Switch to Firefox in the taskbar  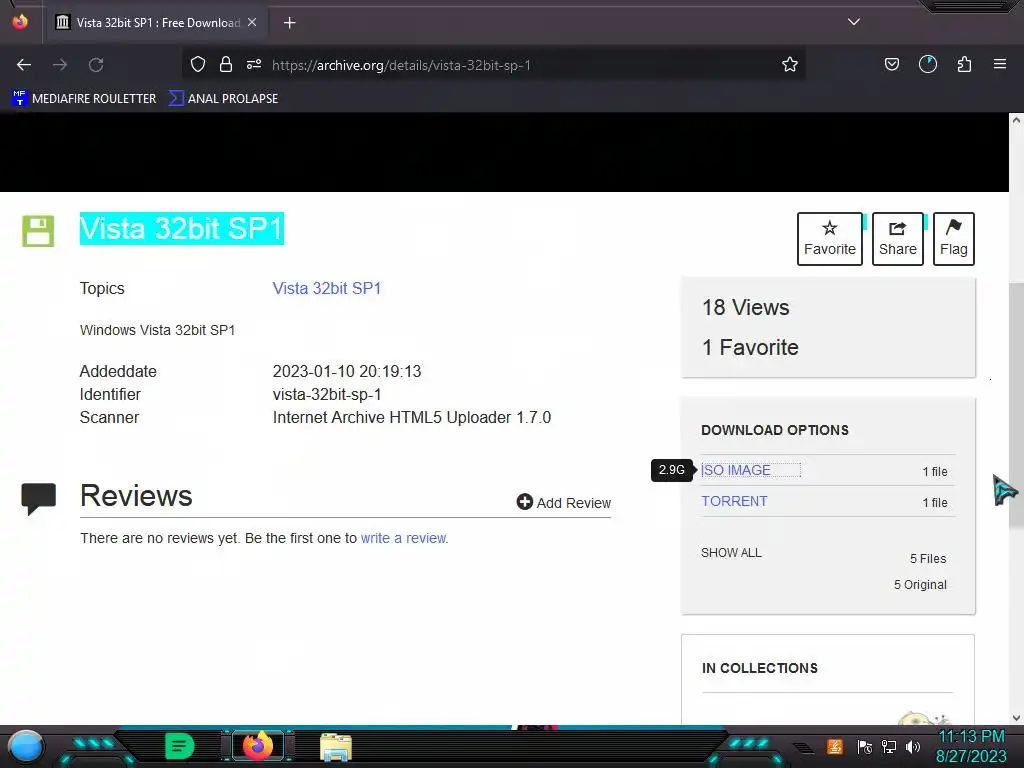(257, 746)
